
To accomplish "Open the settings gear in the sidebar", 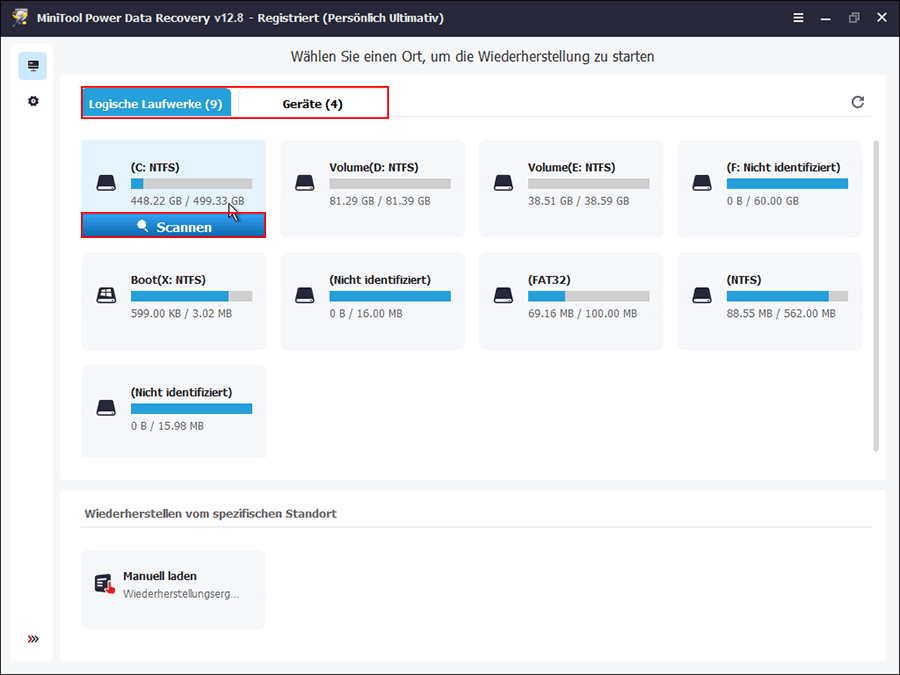I will [x=33, y=100].
